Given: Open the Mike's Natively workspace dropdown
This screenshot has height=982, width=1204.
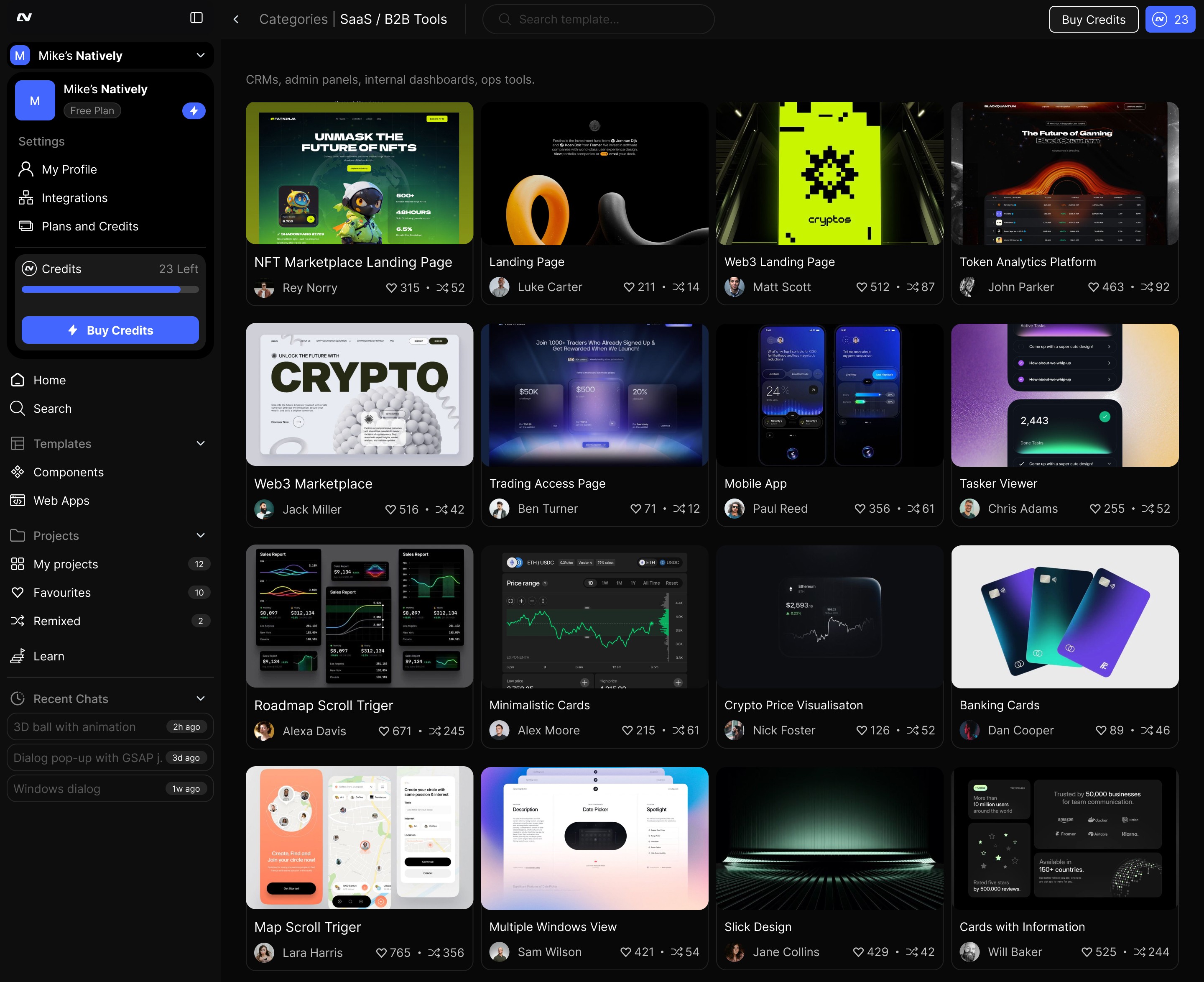Looking at the screenshot, I should pos(200,55).
